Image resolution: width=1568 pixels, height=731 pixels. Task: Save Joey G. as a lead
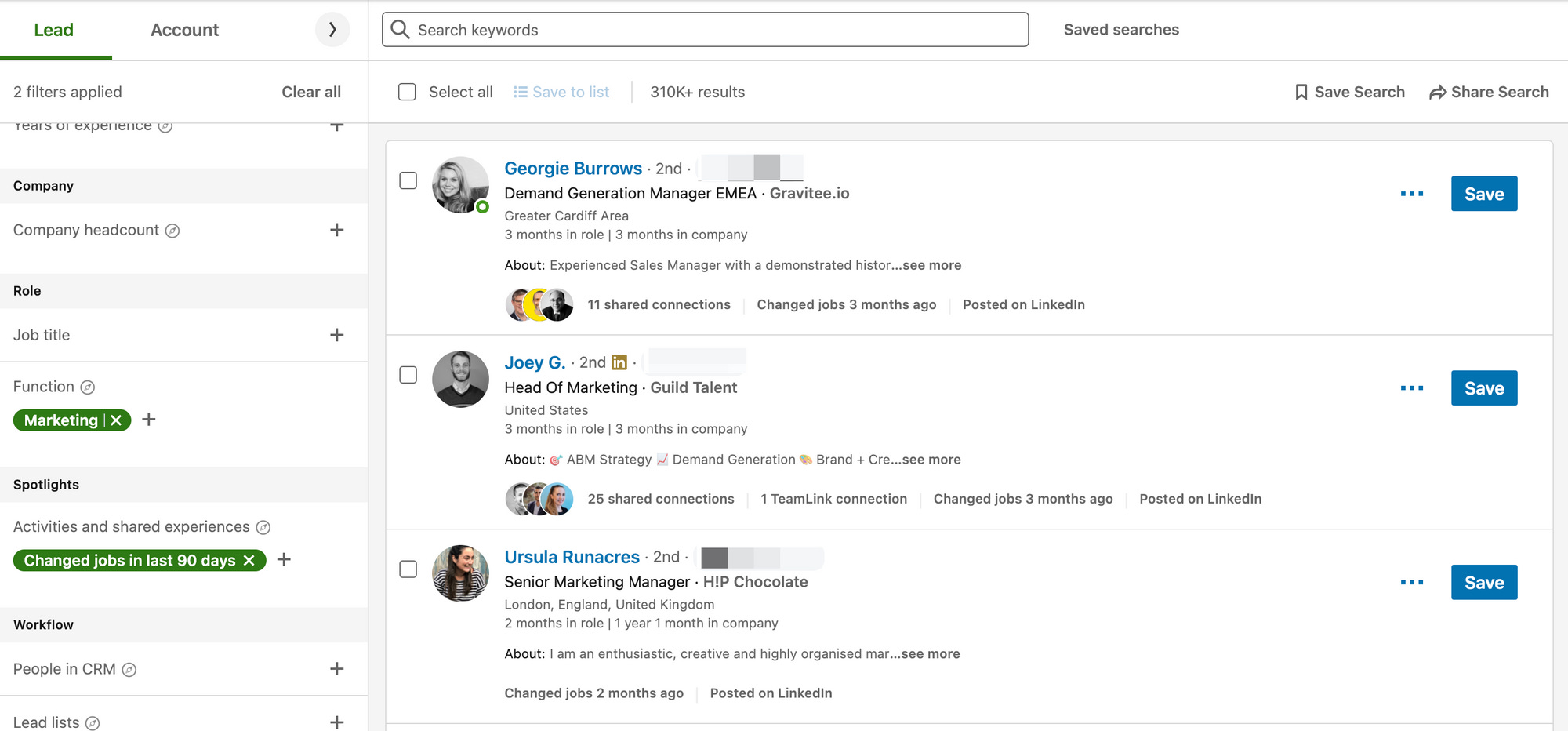pyautogui.click(x=1484, y=388)
